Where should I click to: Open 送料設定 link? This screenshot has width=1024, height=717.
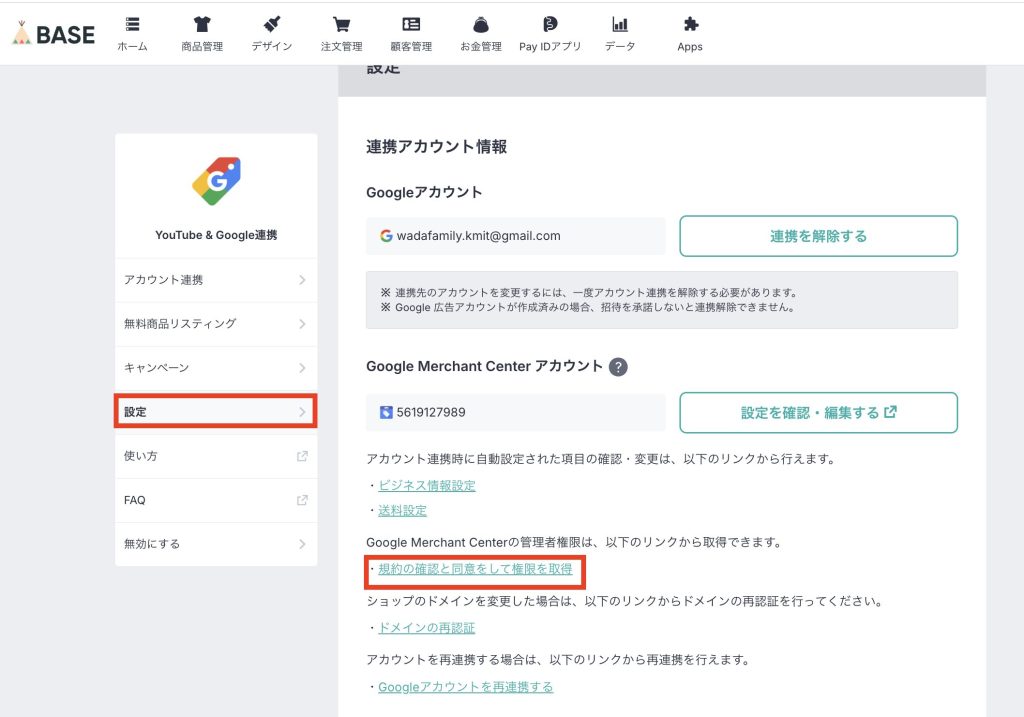pyautogui.click(x=402, y=511)
